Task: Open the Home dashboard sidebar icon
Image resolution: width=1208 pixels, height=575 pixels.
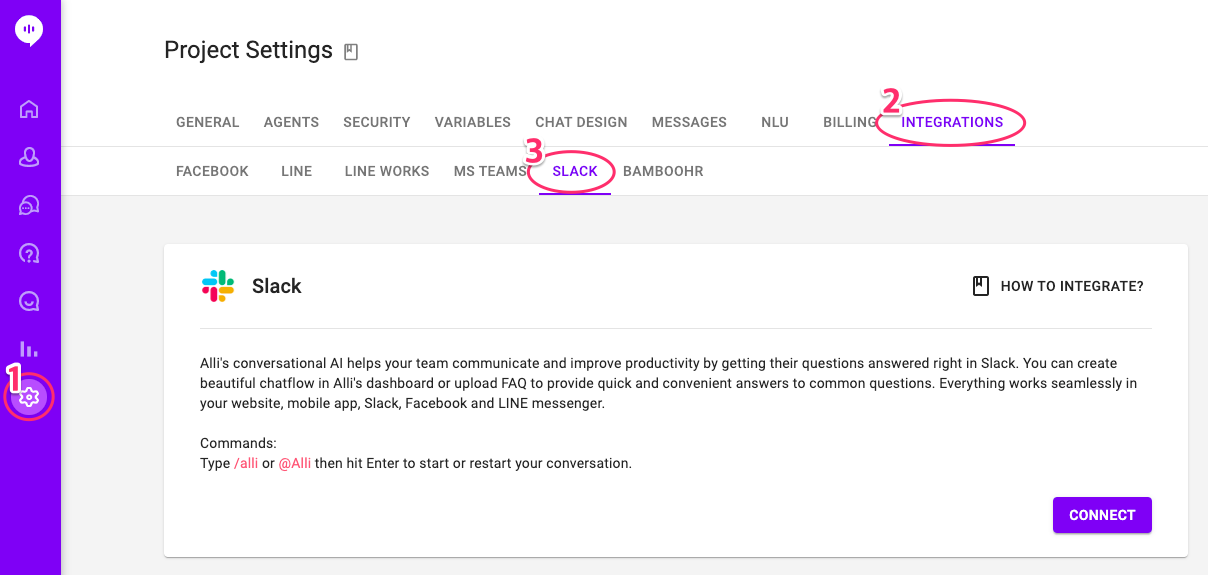Action: click(29, 109)
